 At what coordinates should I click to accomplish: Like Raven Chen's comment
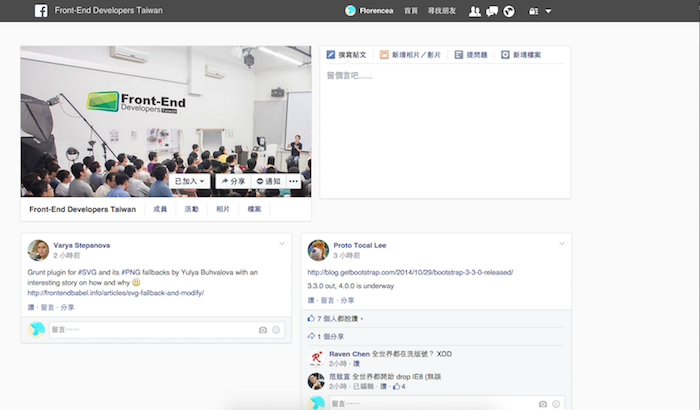pyautogui.click(x=357, y=364)
